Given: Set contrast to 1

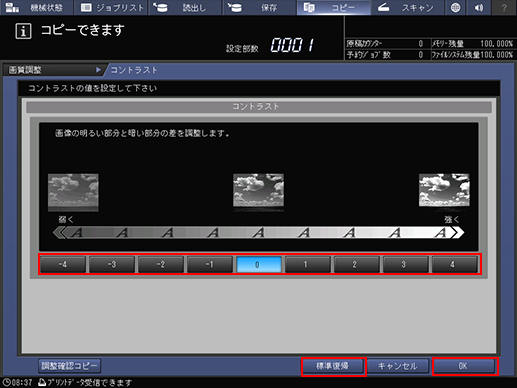Looking at the screenshot, I should coord(308,264).
